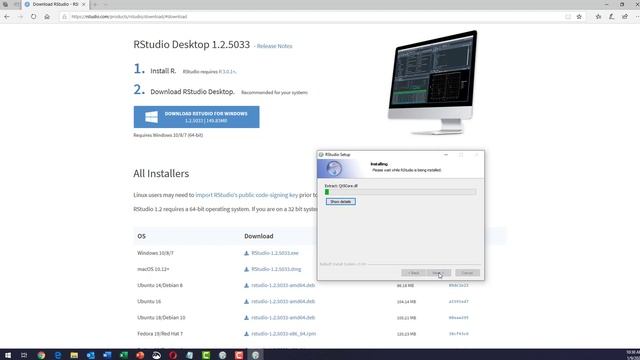Click the browser forward arrow
640x360 pixels.
pyautogui.click(x=20, y=17)
